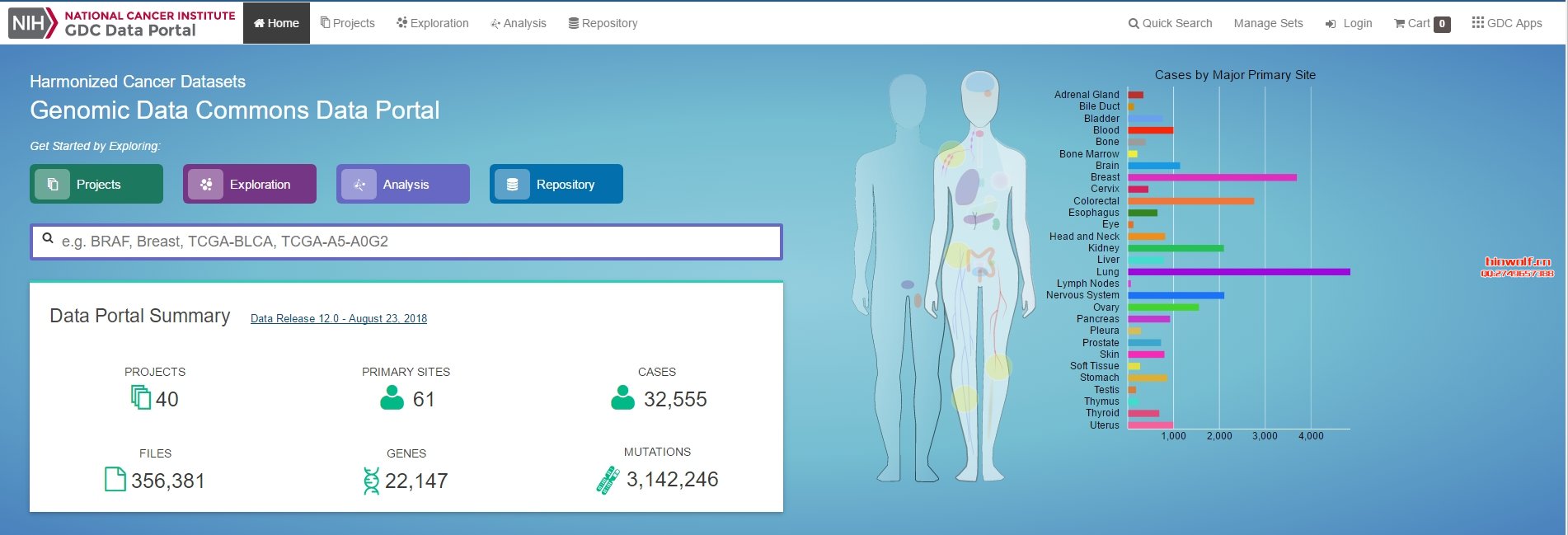This screenshot has height=535, width=1568.
Task: Click the Head and Neck chart label
Action: tap(1084, 237)
